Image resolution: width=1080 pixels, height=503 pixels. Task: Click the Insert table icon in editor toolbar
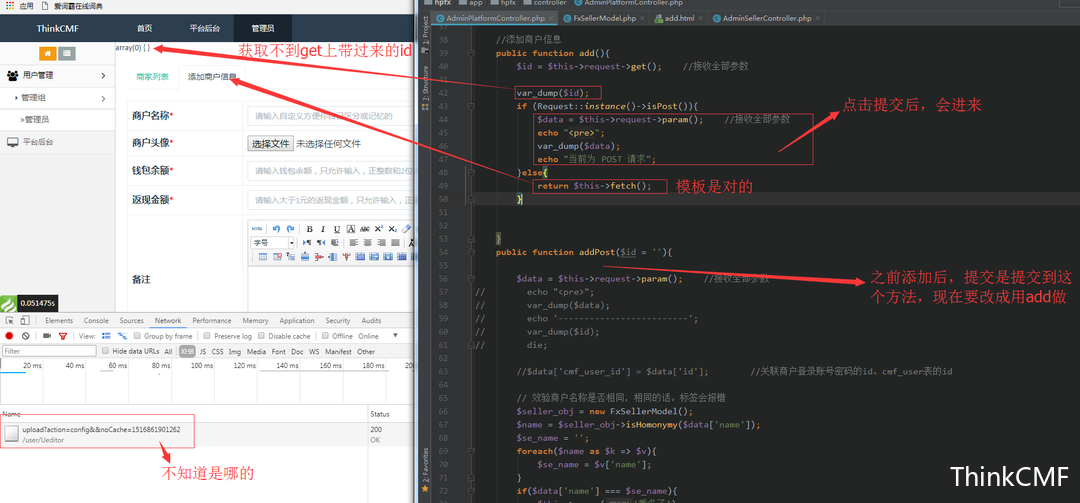(x=263, y=257)
